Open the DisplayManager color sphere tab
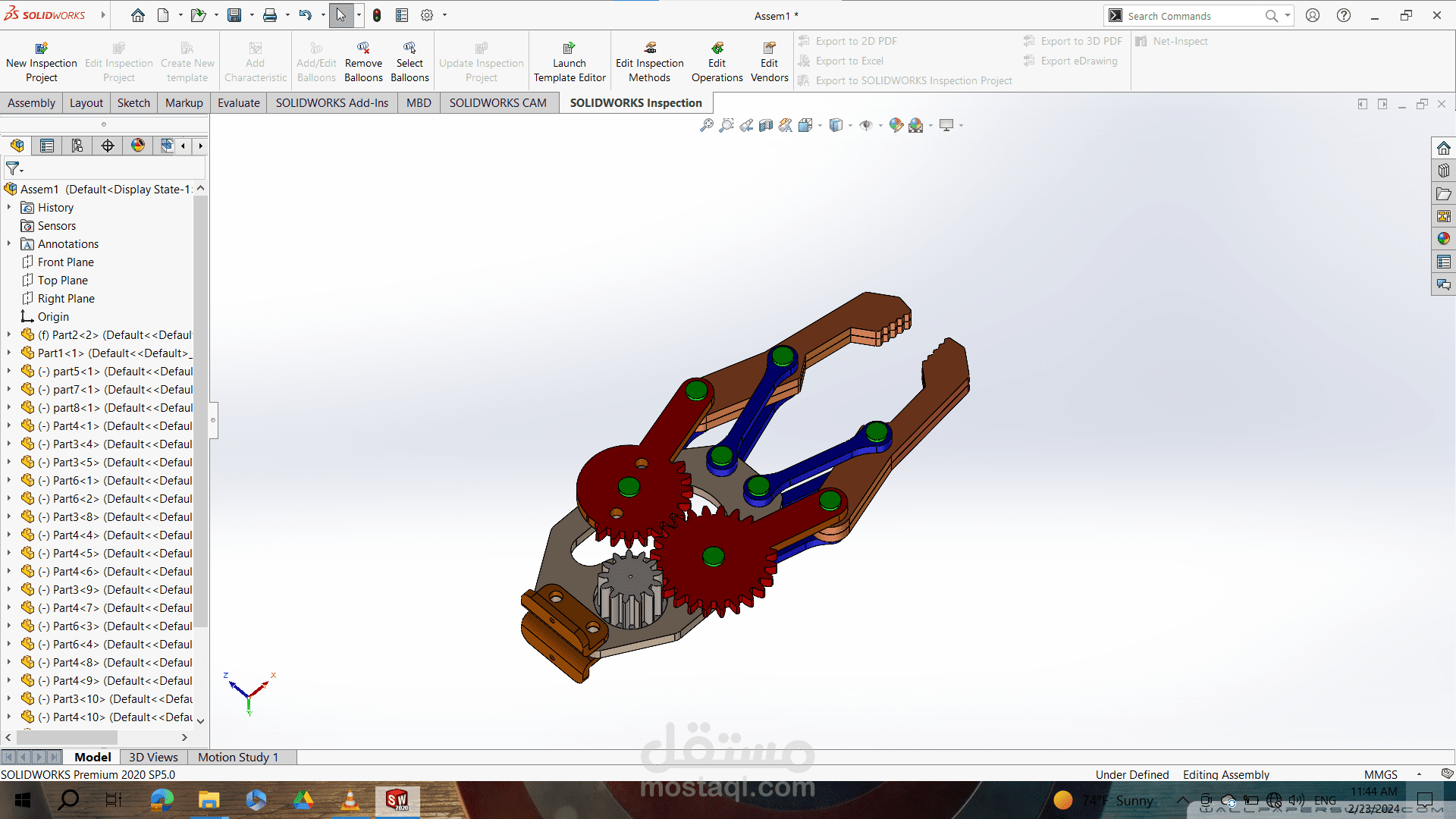Image resolution: width=1456 pixels, height=819 pixels. (x=137, y=146)
